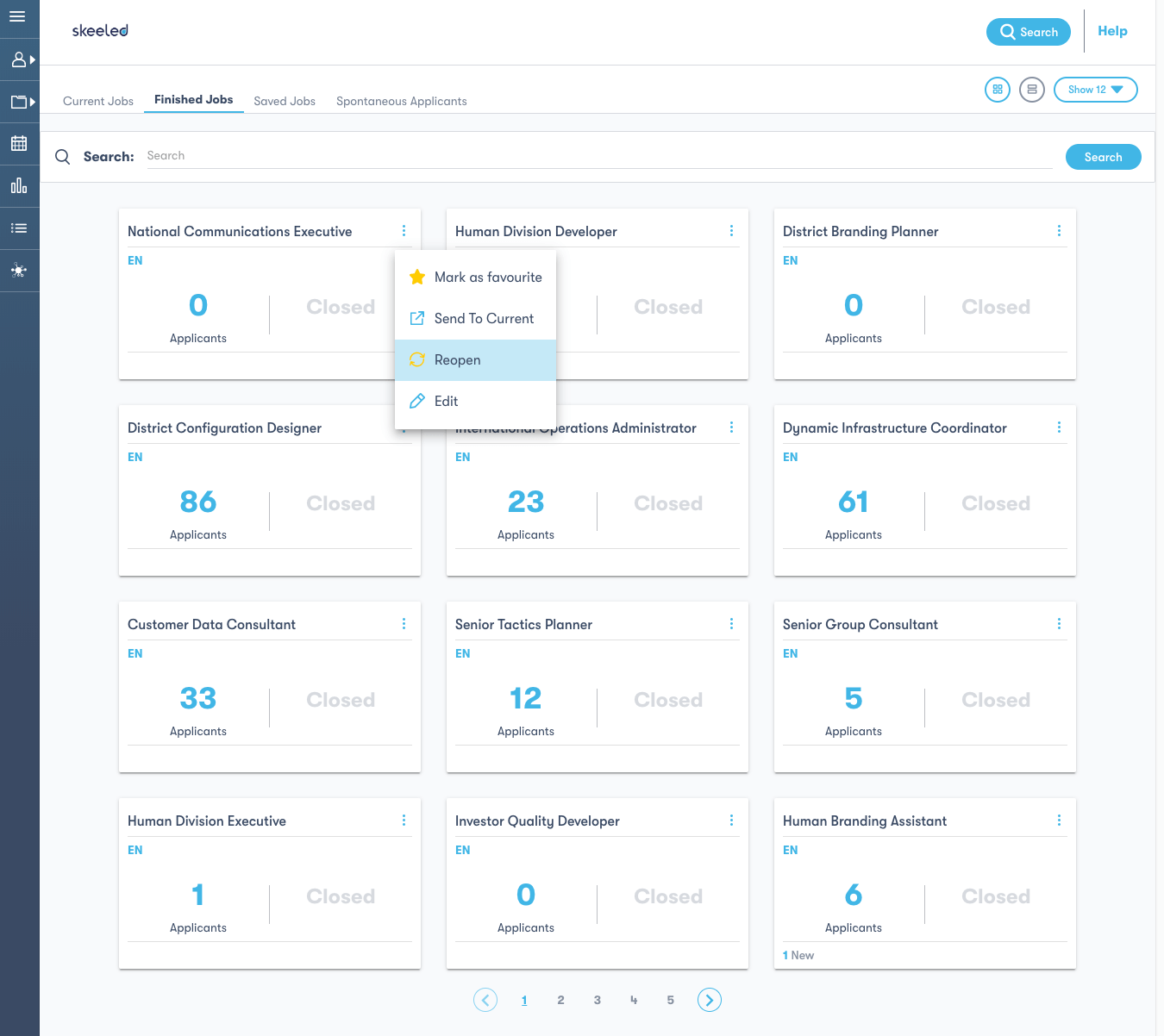Open Dynamic Infrastructure Coordinator job title

point(895,428)
